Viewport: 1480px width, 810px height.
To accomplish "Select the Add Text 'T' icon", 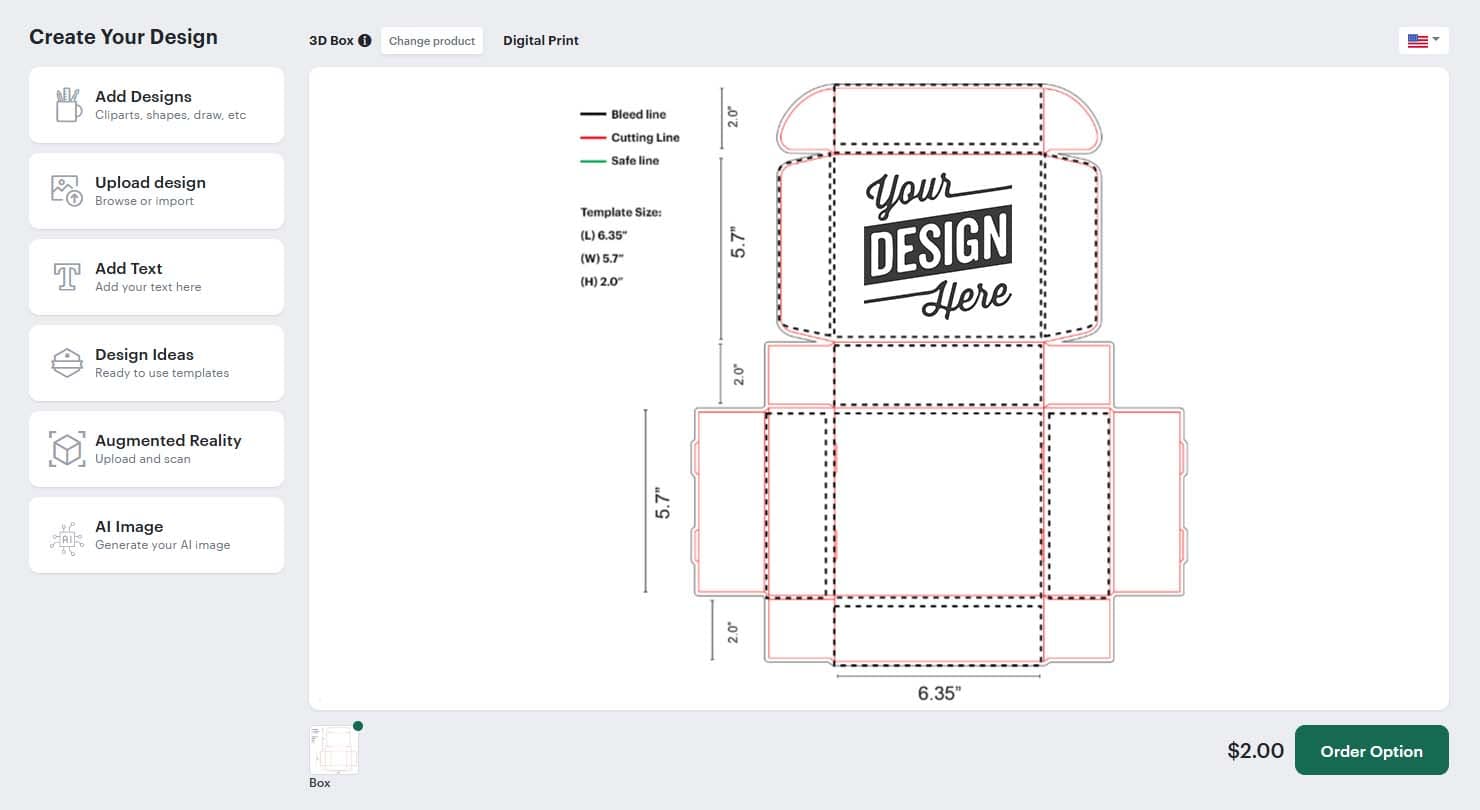I will click(67, 277).
